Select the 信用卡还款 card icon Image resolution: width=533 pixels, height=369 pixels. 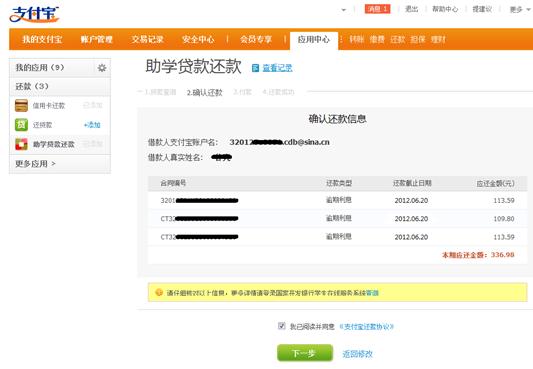pos(21,105)
